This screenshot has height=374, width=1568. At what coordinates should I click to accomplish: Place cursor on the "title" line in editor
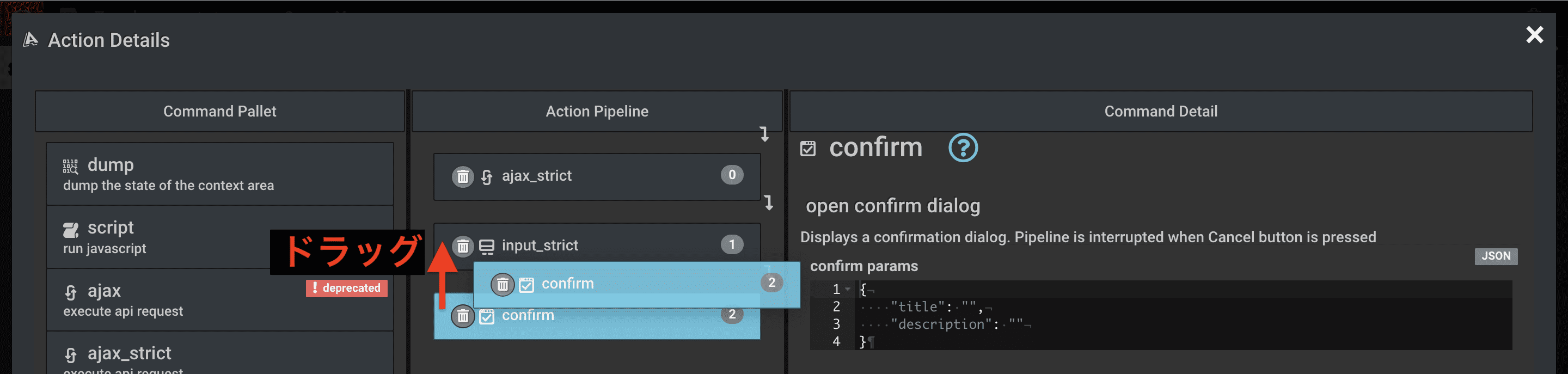[1183, 307]
